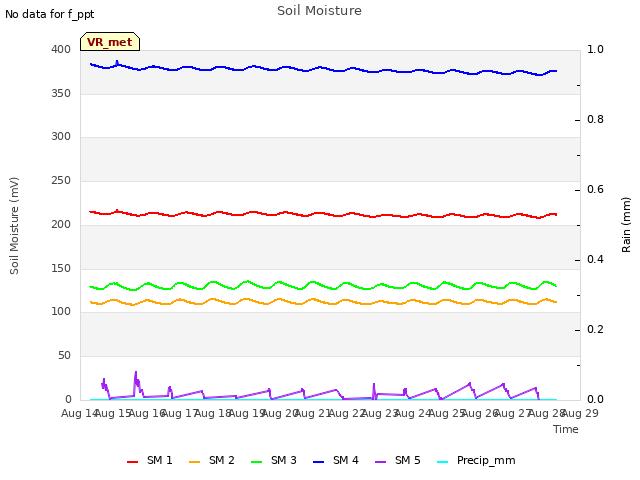Screen dimensions: 640x480
Task: Click the 0.4 tick on rain axis
Action: pyautogui.click(x=595, y=260)
